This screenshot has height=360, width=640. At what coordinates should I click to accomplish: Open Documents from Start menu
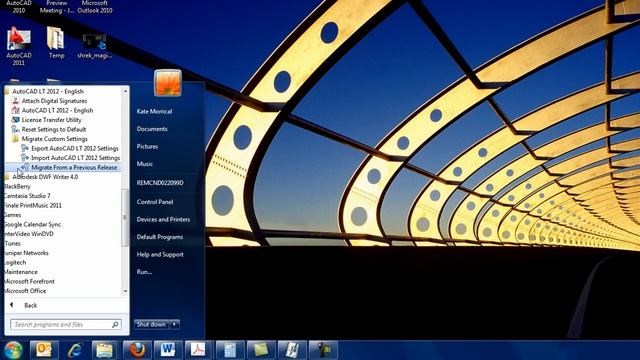point(152,129)
